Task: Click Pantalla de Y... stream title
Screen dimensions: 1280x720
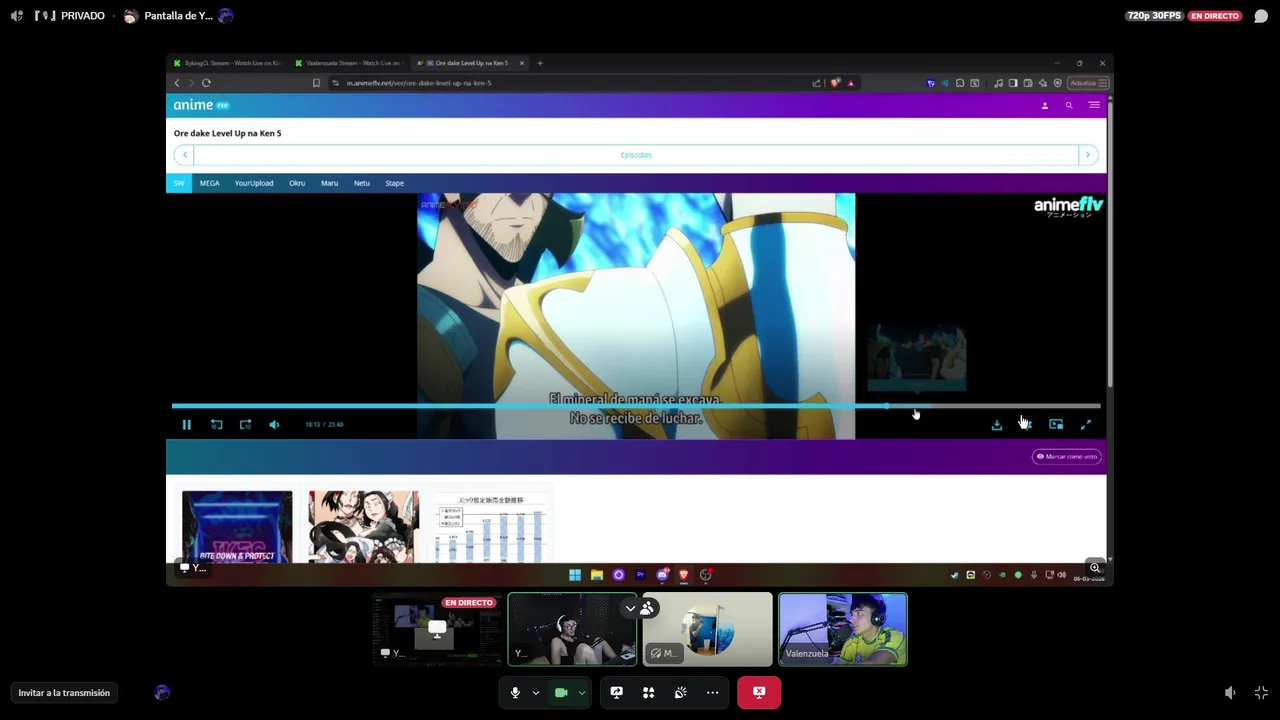Action: point(178,16)
